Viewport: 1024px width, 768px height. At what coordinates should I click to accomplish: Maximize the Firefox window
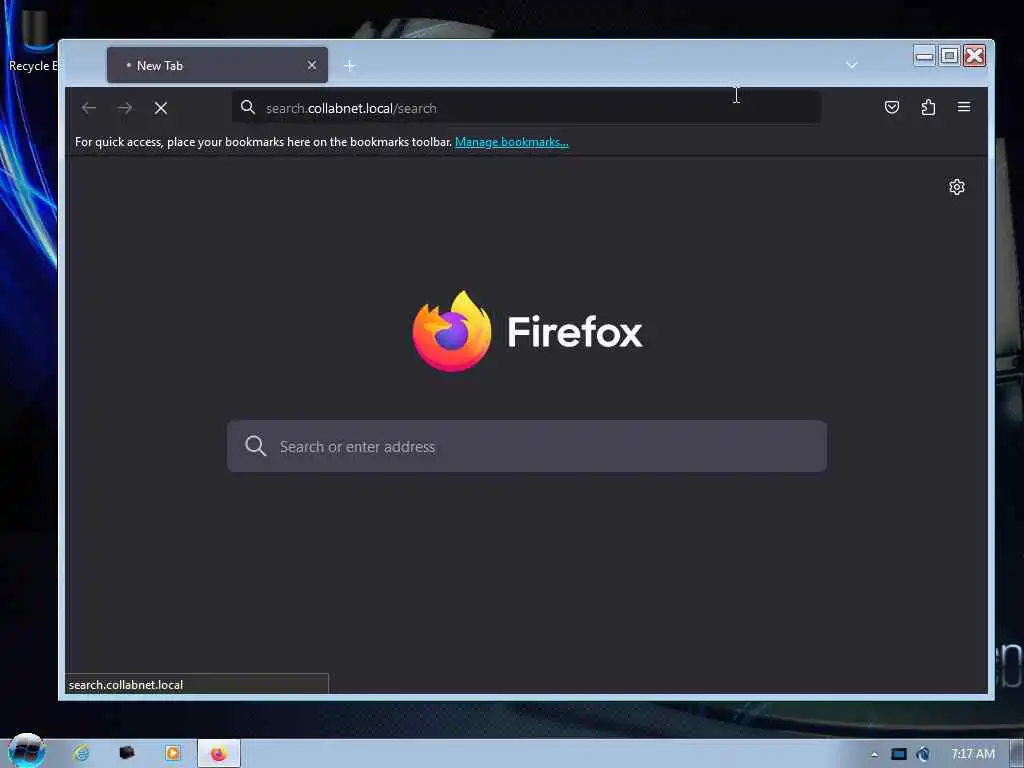pos(949,56)
